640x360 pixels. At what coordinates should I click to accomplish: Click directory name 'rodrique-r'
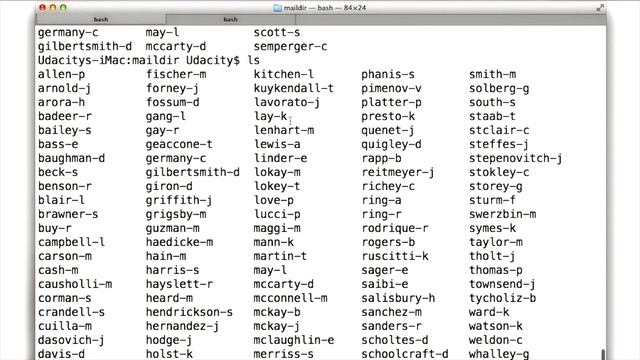click(x=395, y=228)
